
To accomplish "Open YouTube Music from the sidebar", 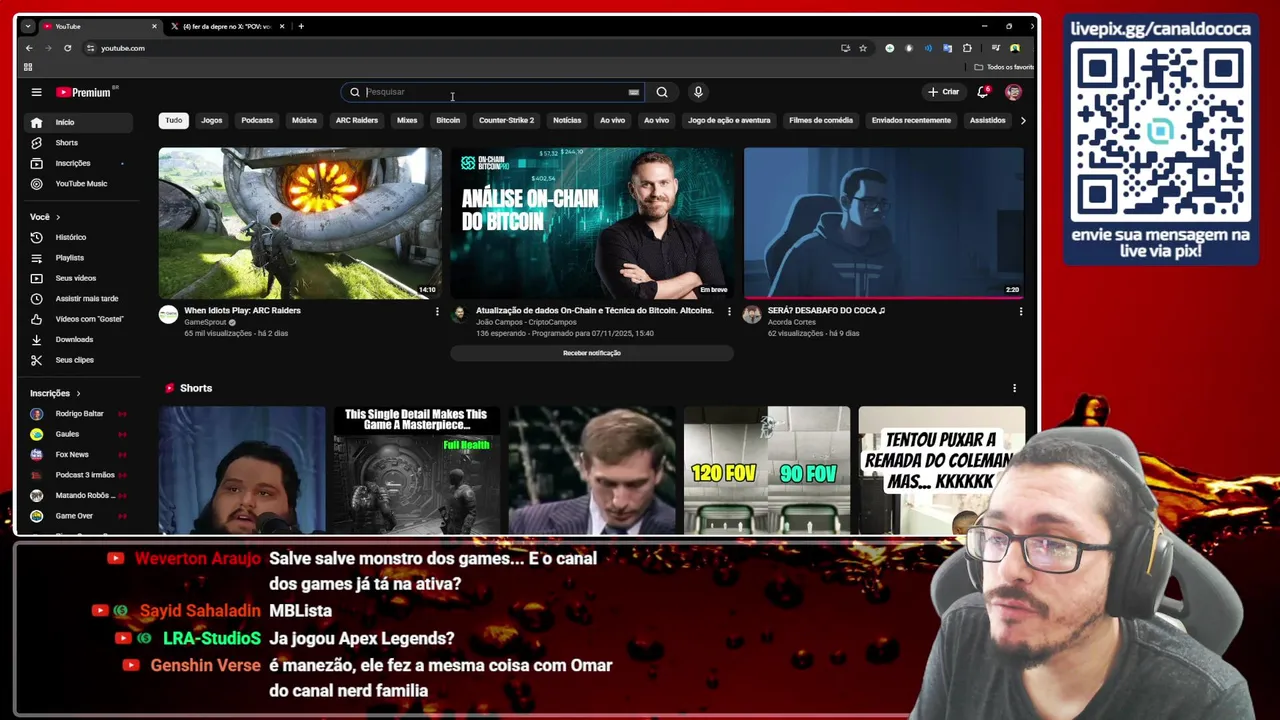I will click(79, 184).
